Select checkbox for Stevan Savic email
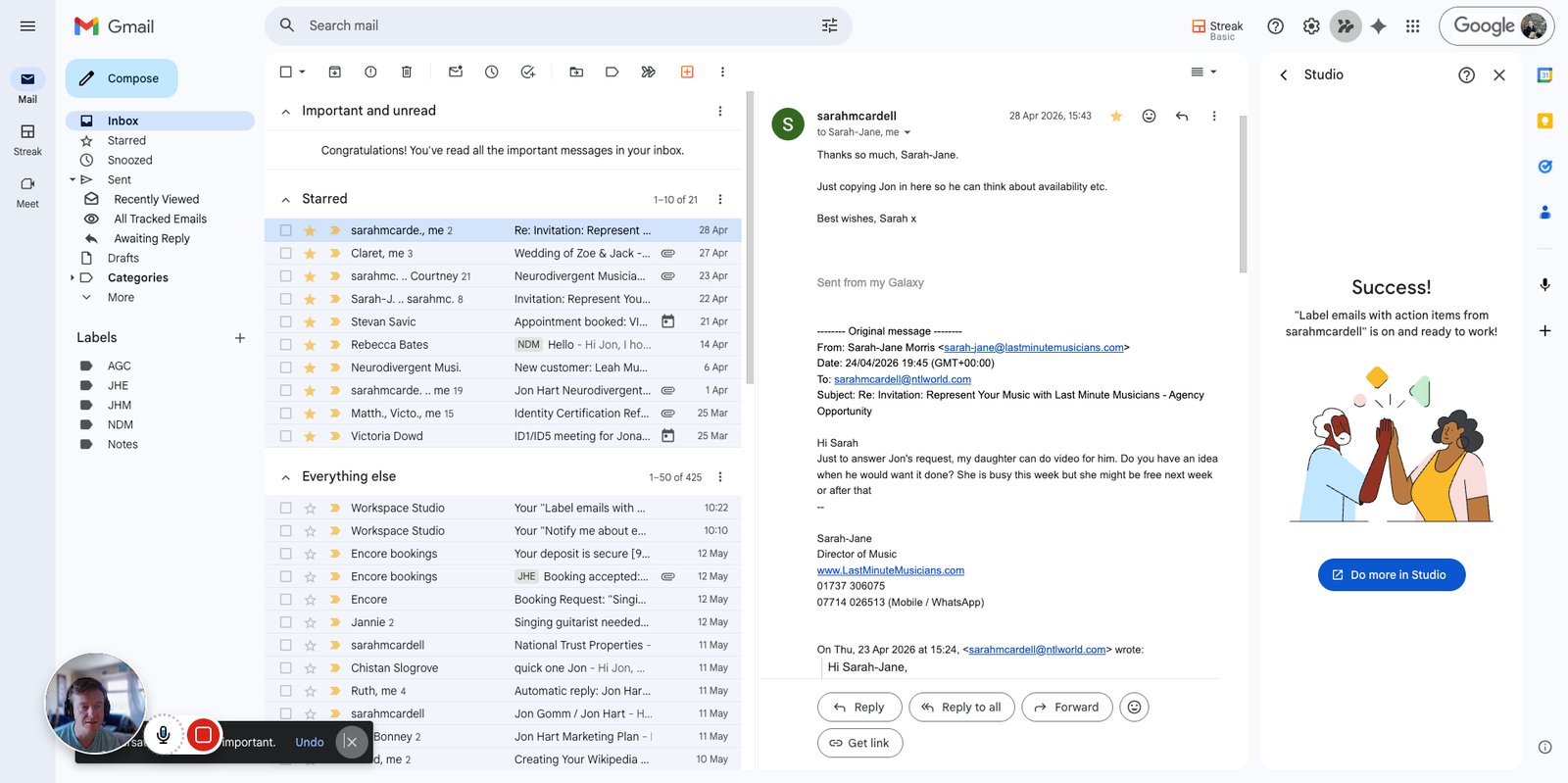Viewport: 1568px width, 783px height. (286, 321)
